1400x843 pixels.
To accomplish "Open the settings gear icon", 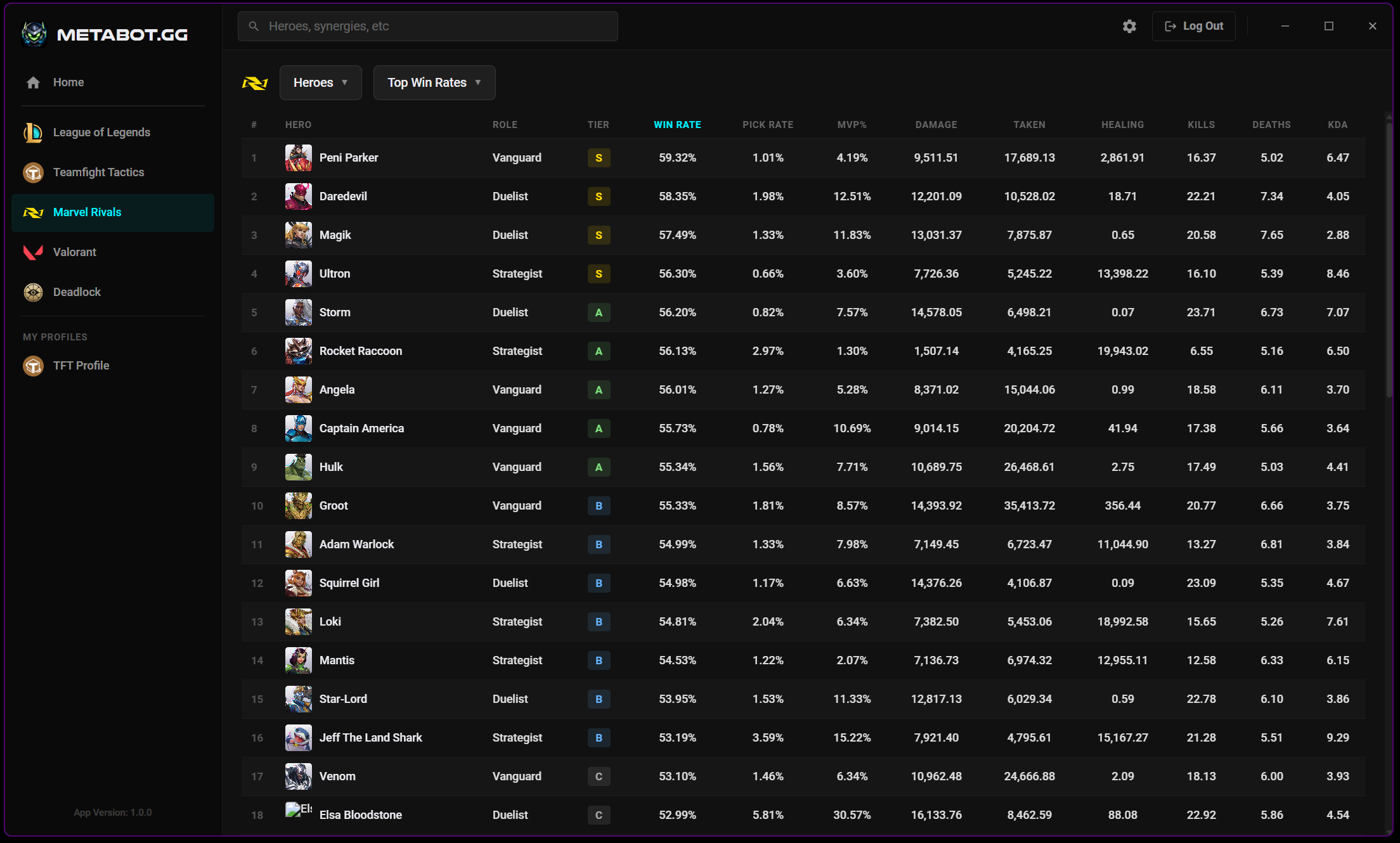I will click(x=1129, y=26).
